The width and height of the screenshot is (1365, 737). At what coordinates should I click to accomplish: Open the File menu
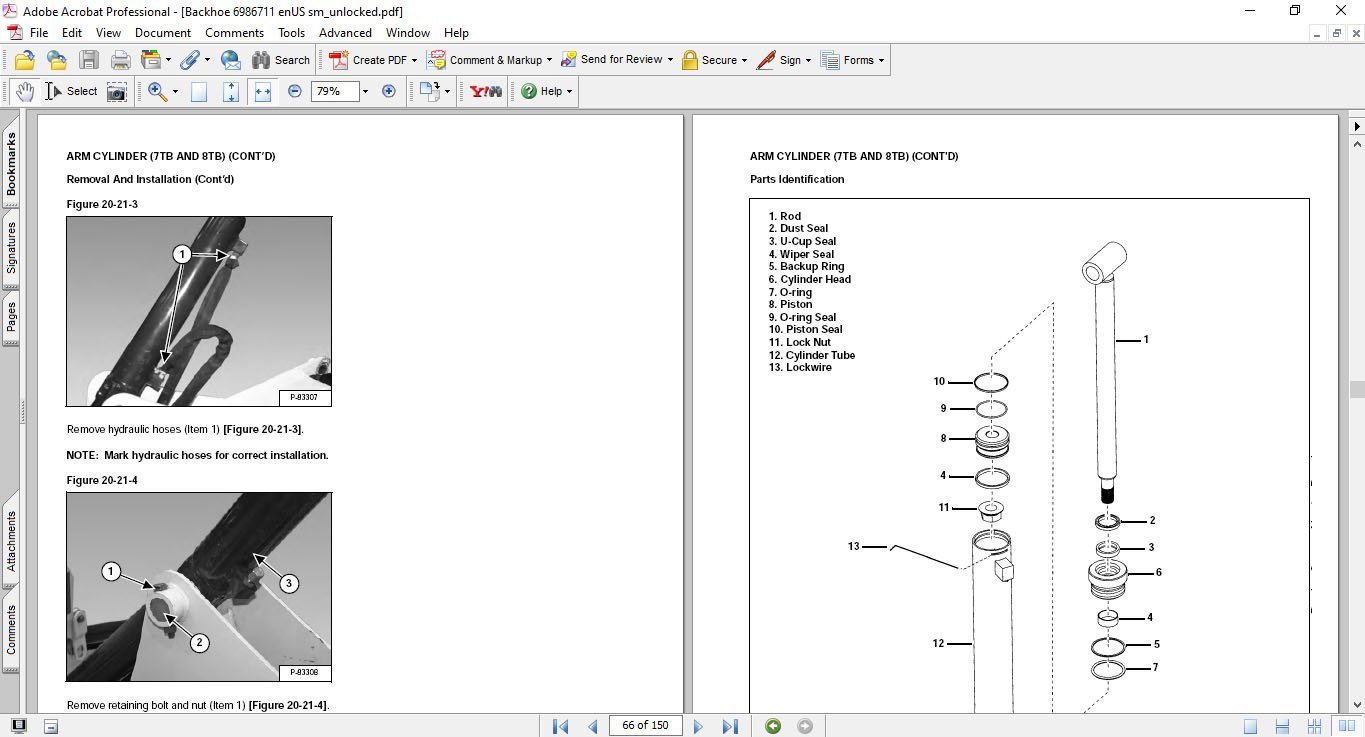(39, 33)
